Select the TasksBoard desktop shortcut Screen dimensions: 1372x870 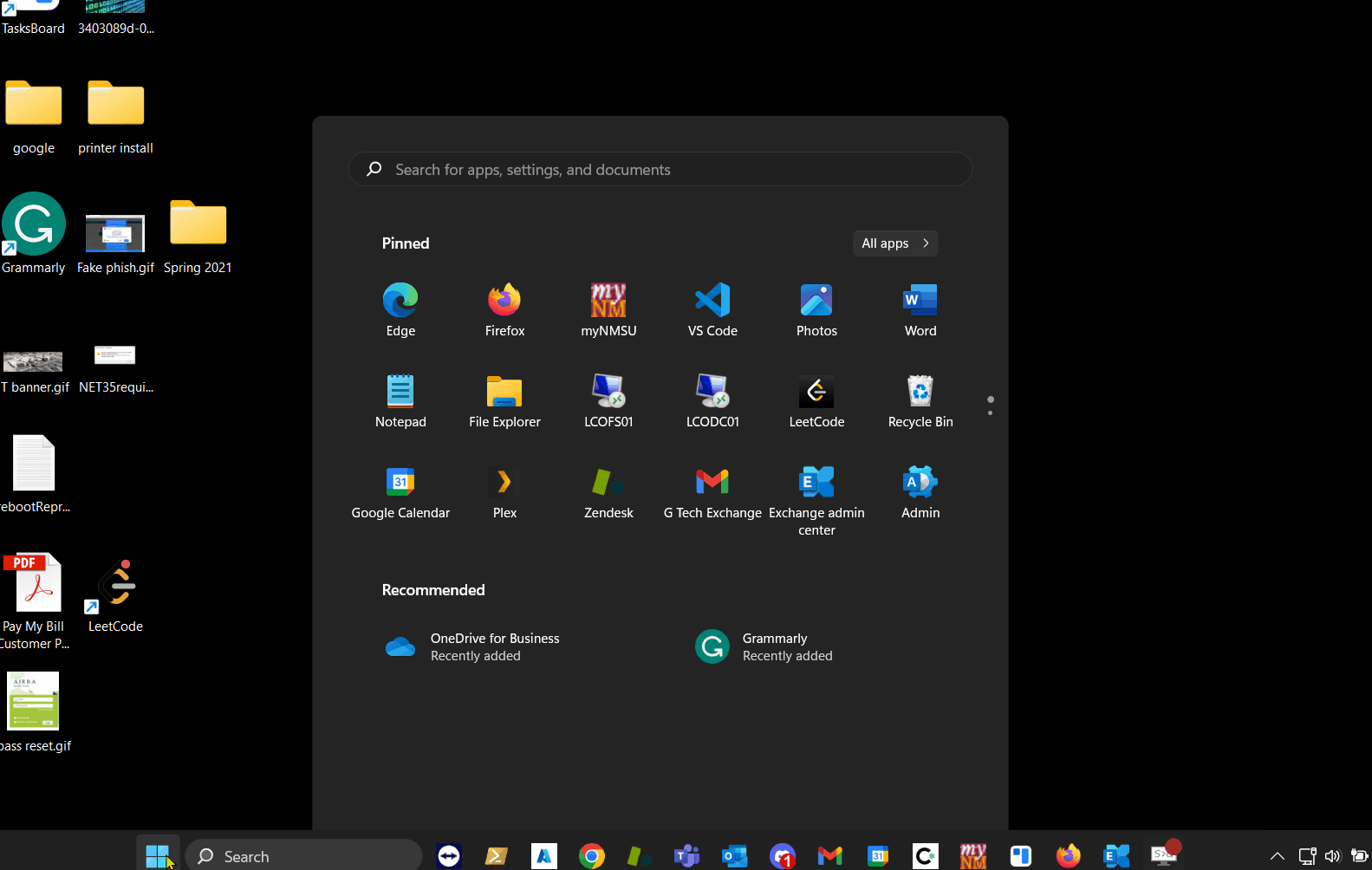(33, 17)
